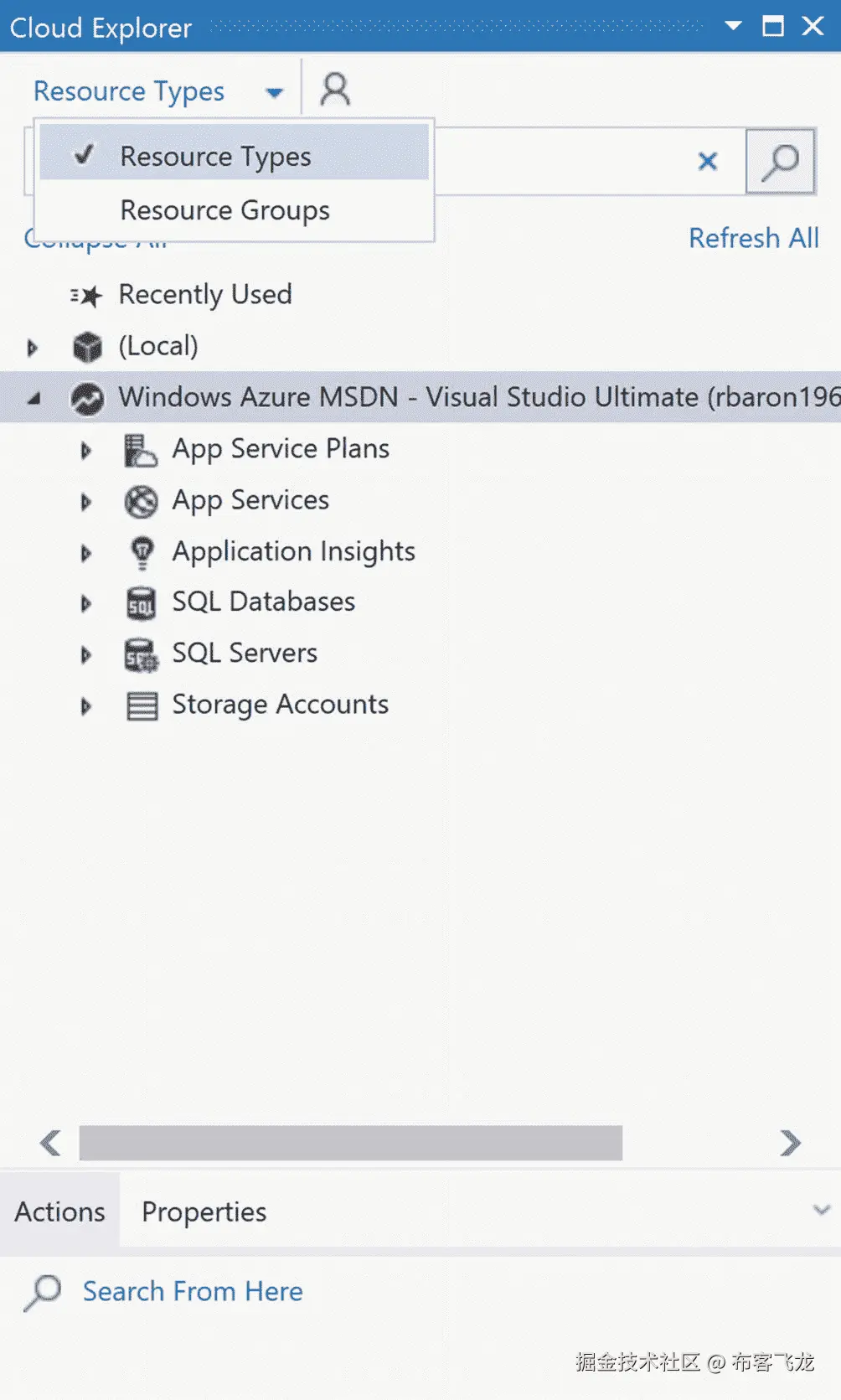Select the checked Resource Types option

pyautogui.click(x=215, y=157)
